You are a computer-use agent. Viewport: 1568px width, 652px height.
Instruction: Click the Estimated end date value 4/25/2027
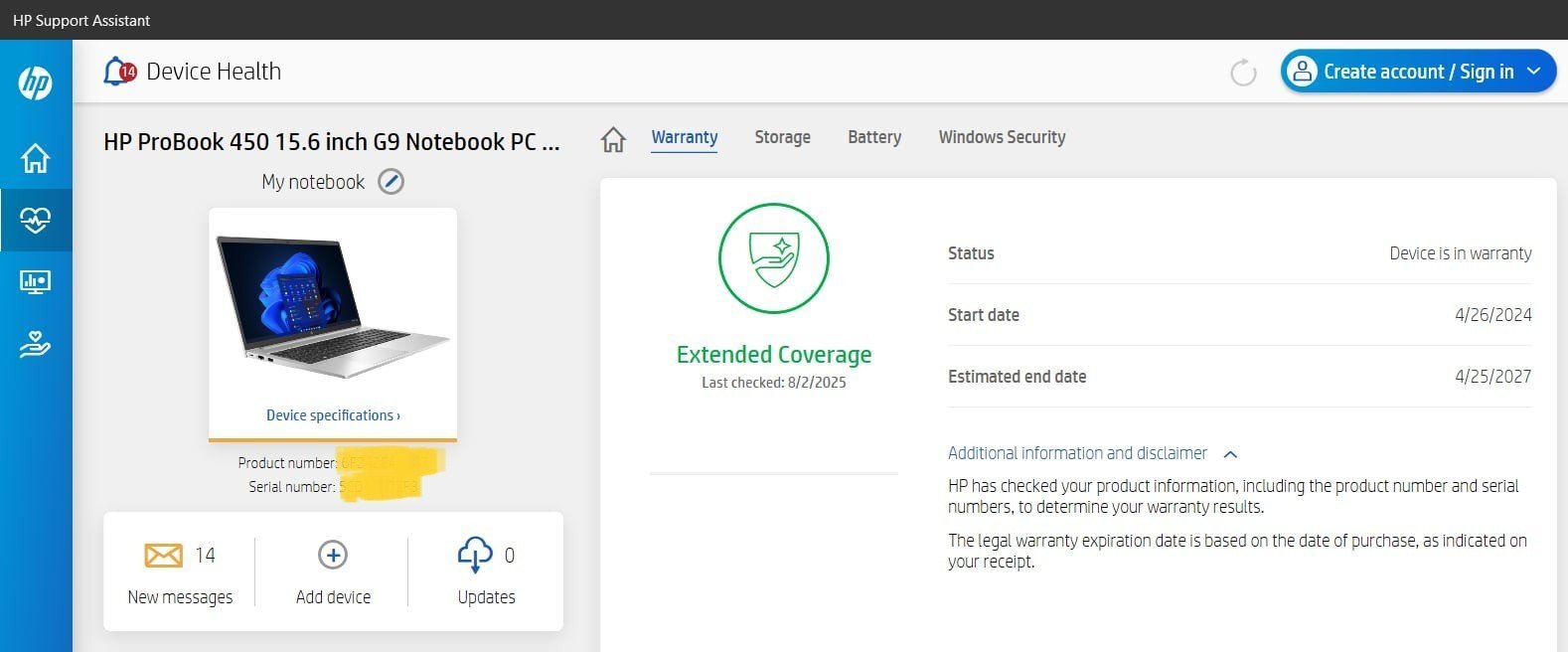pos(1492,377)
